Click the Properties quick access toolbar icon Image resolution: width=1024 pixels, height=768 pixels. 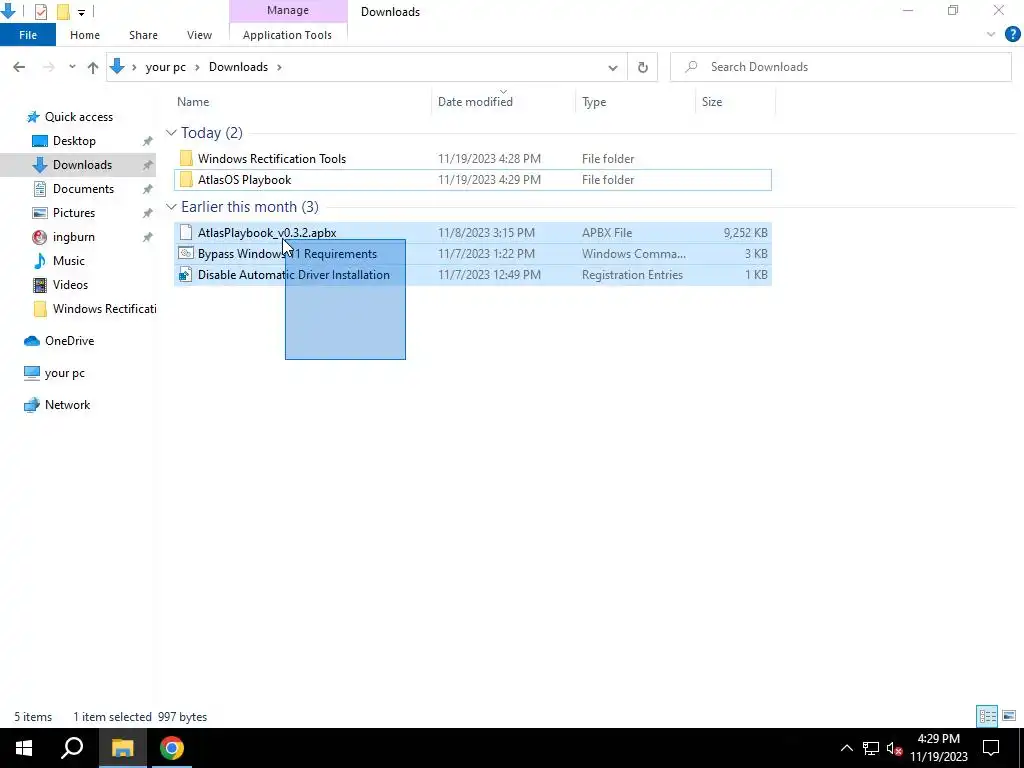click(40, 11)
